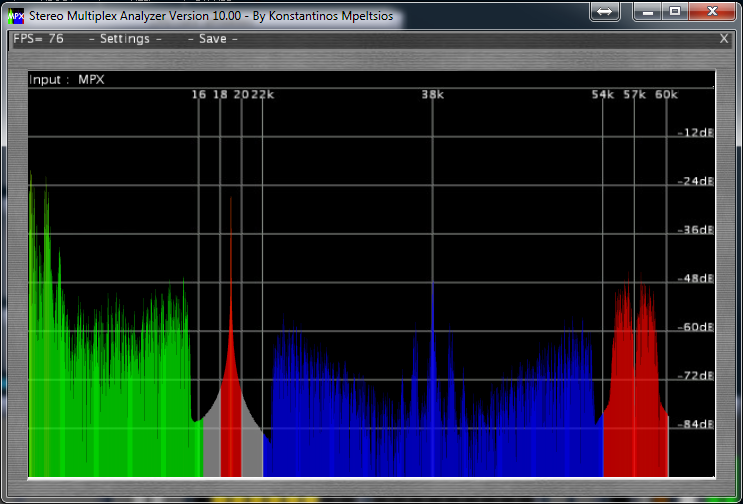The image size is (743, 504).
Task: Open the Settings menu
Action: [126, 39]
